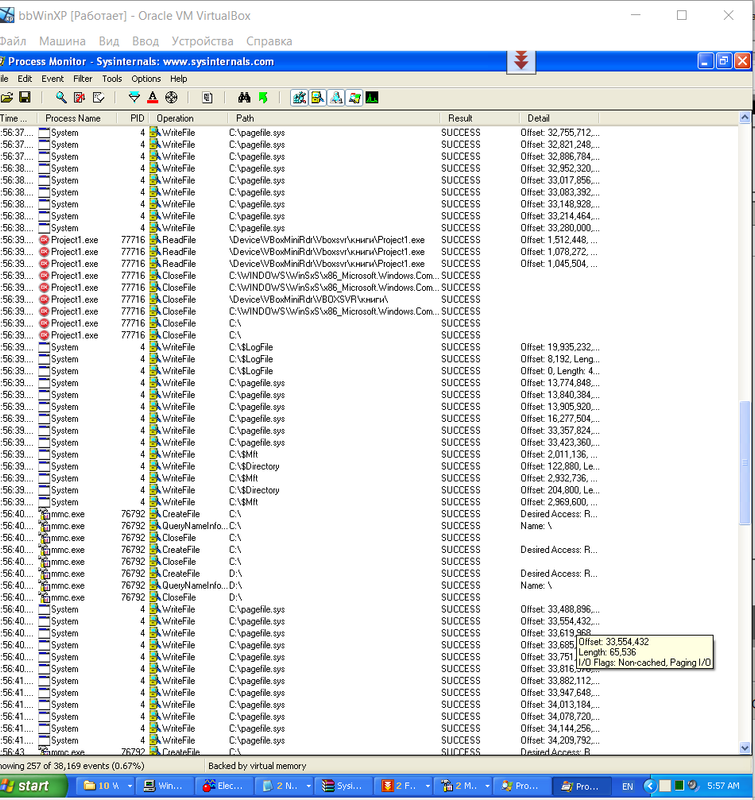The width and height of the screenshot is (755, 800).
Task: Expand the '10 W' folder taskbar group
Action: [130, 786]
